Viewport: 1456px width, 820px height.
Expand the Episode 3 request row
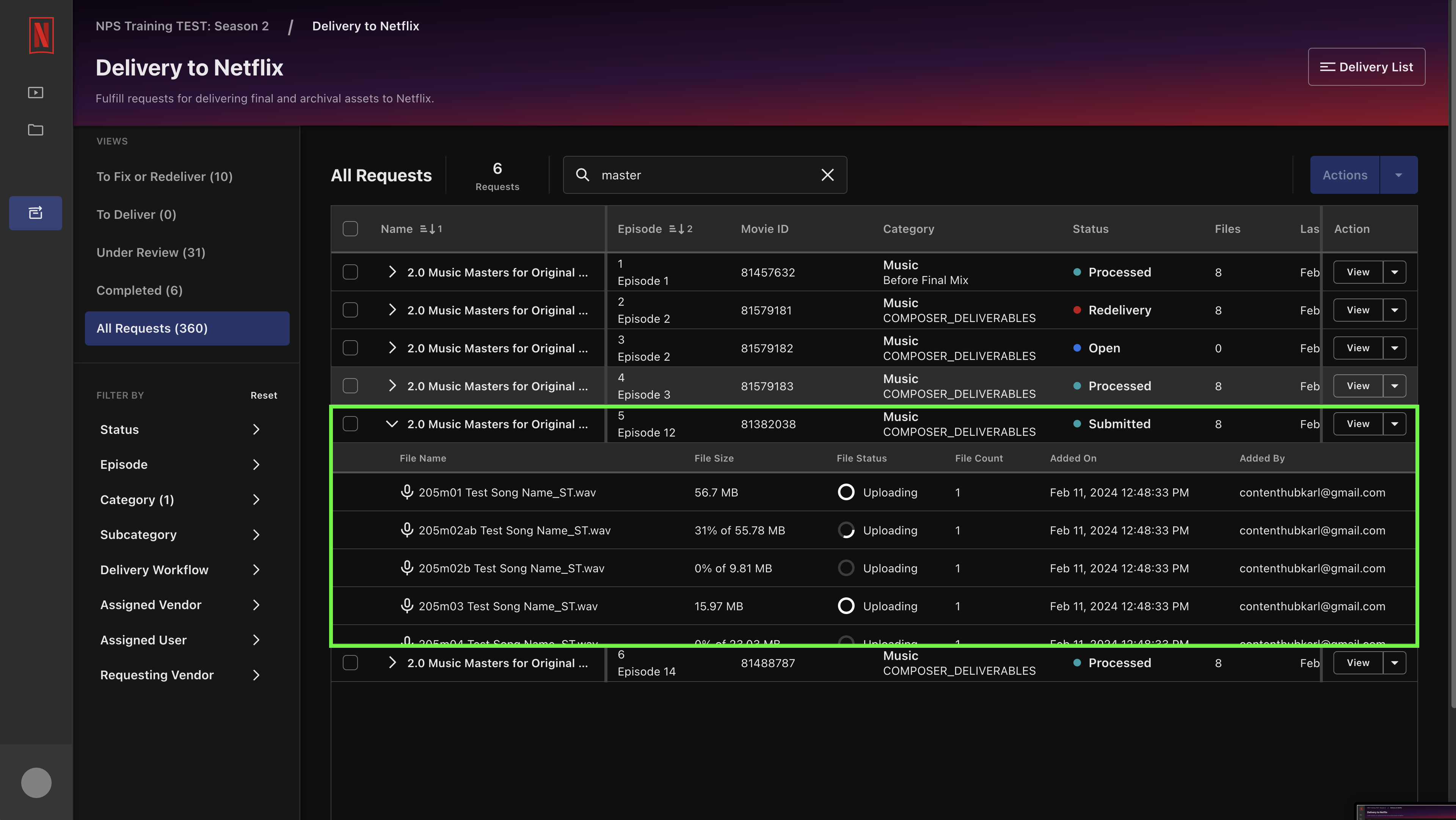coord(392,386)
